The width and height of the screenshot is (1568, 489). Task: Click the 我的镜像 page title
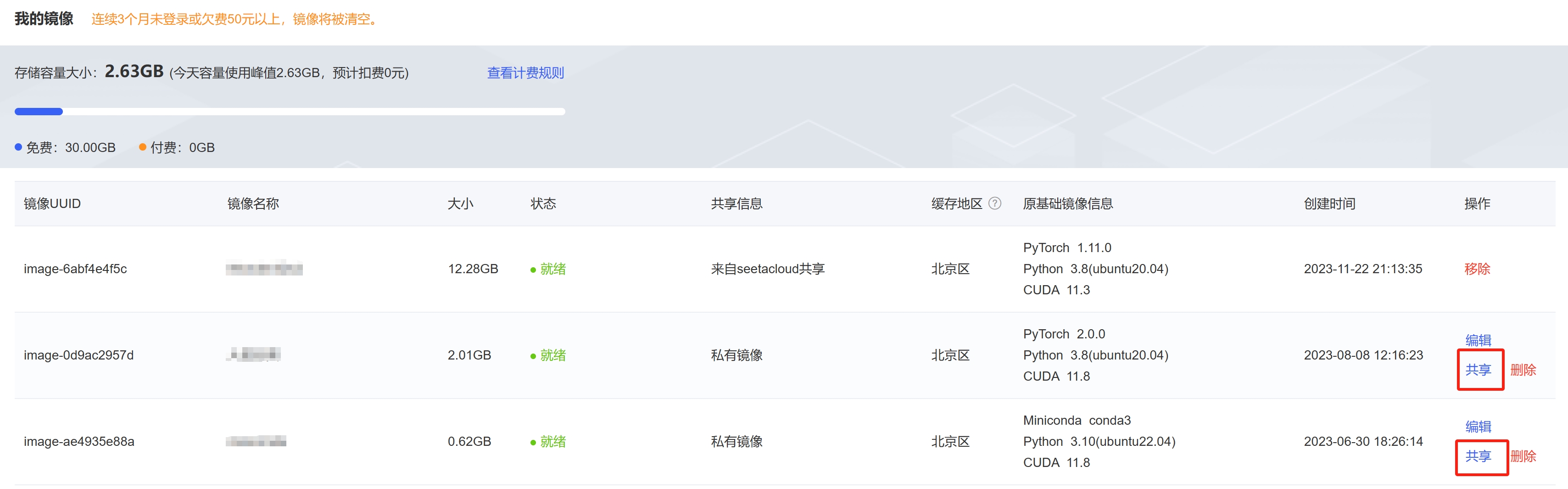pos(44,19)
